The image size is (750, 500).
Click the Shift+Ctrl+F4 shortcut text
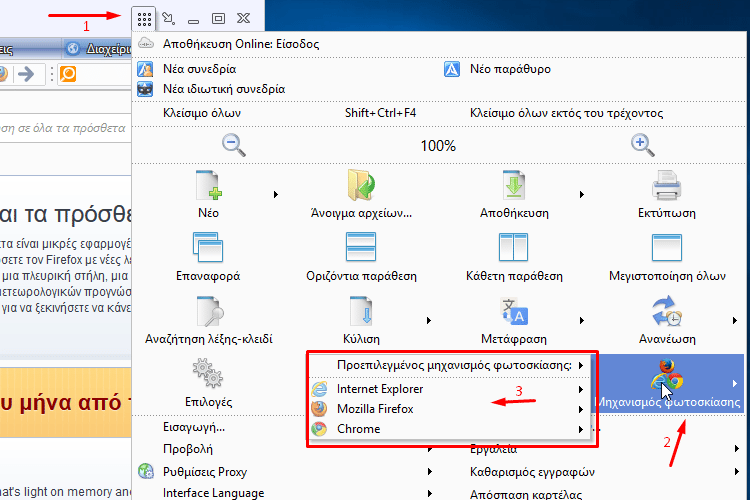[x=380, y=113]
